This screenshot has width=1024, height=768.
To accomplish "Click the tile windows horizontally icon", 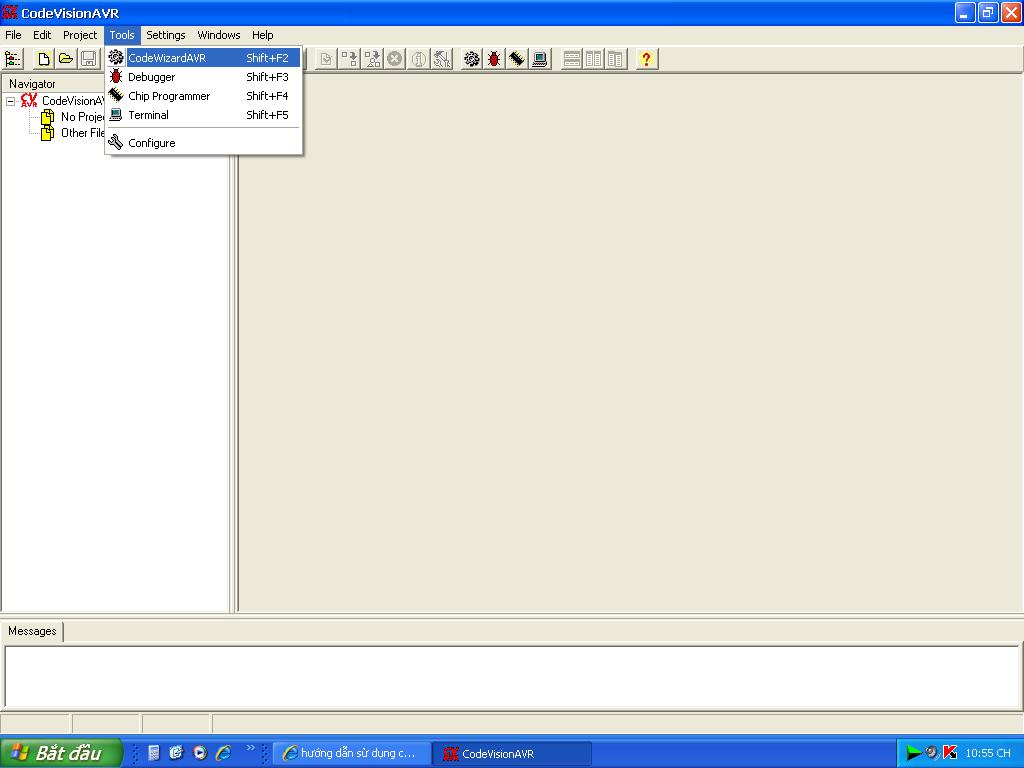I will click(x=571, y=59).
